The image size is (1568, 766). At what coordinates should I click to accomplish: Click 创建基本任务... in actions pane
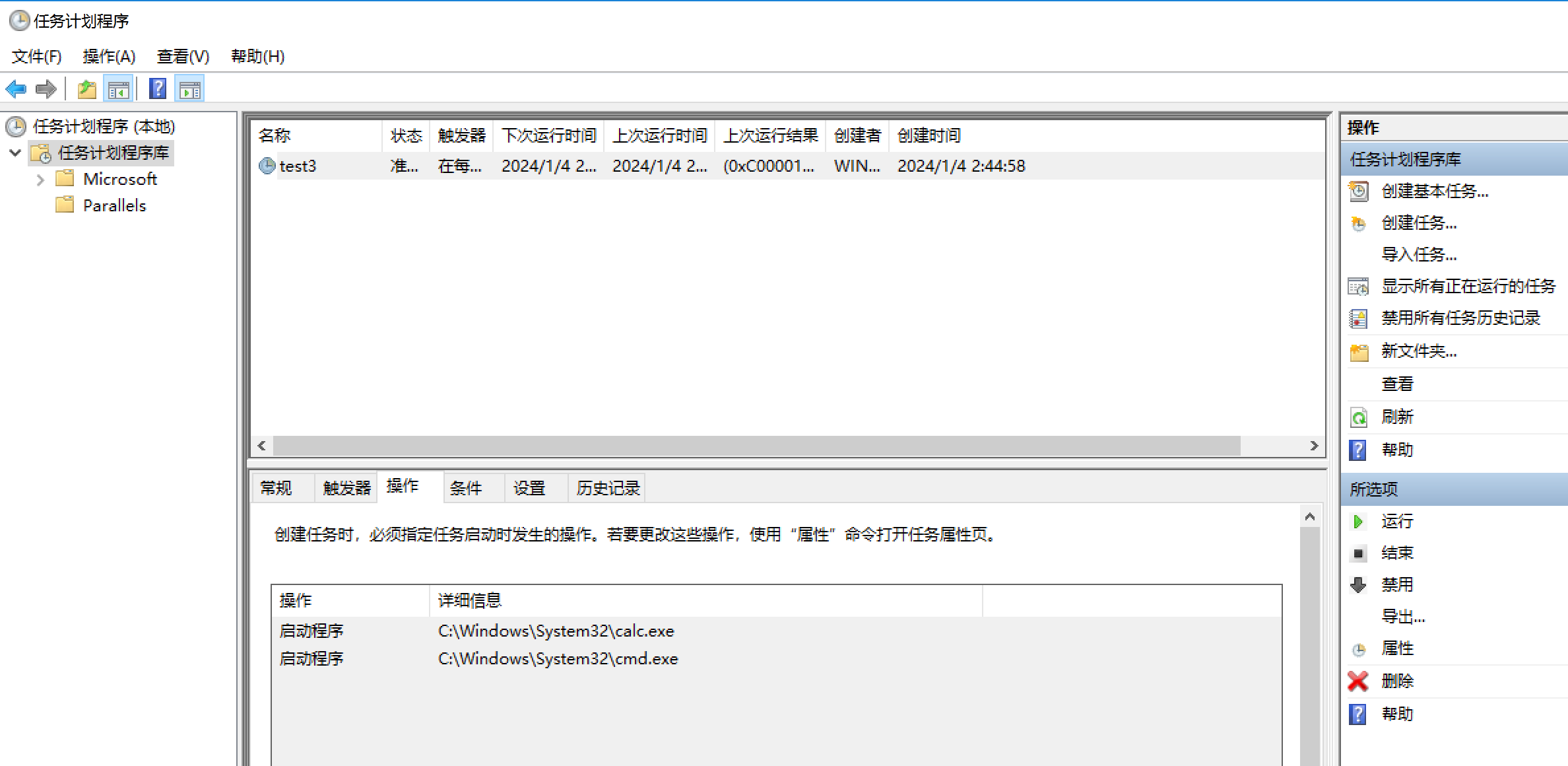click(1435, 191)
